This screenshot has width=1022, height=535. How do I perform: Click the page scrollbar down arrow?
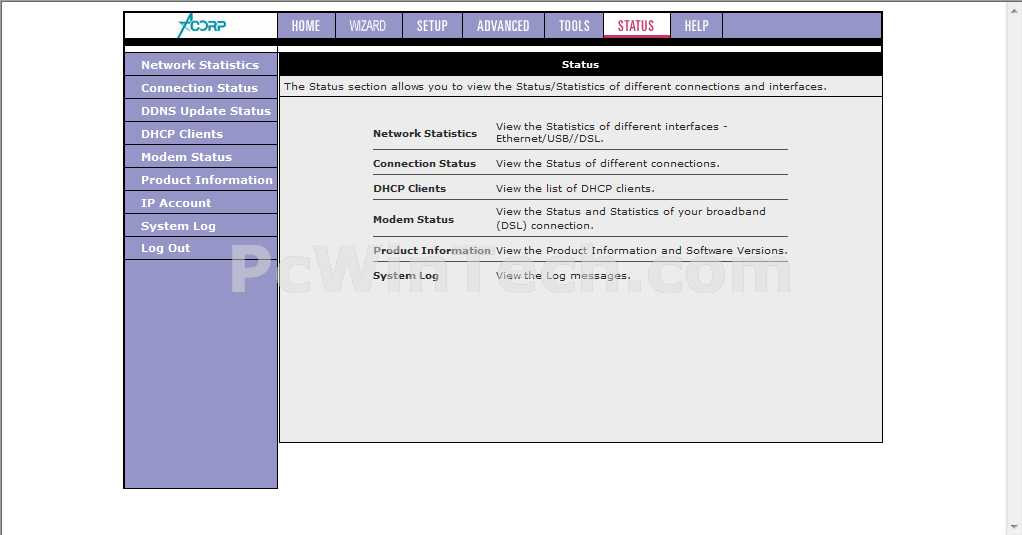[x=1015, y=528]
